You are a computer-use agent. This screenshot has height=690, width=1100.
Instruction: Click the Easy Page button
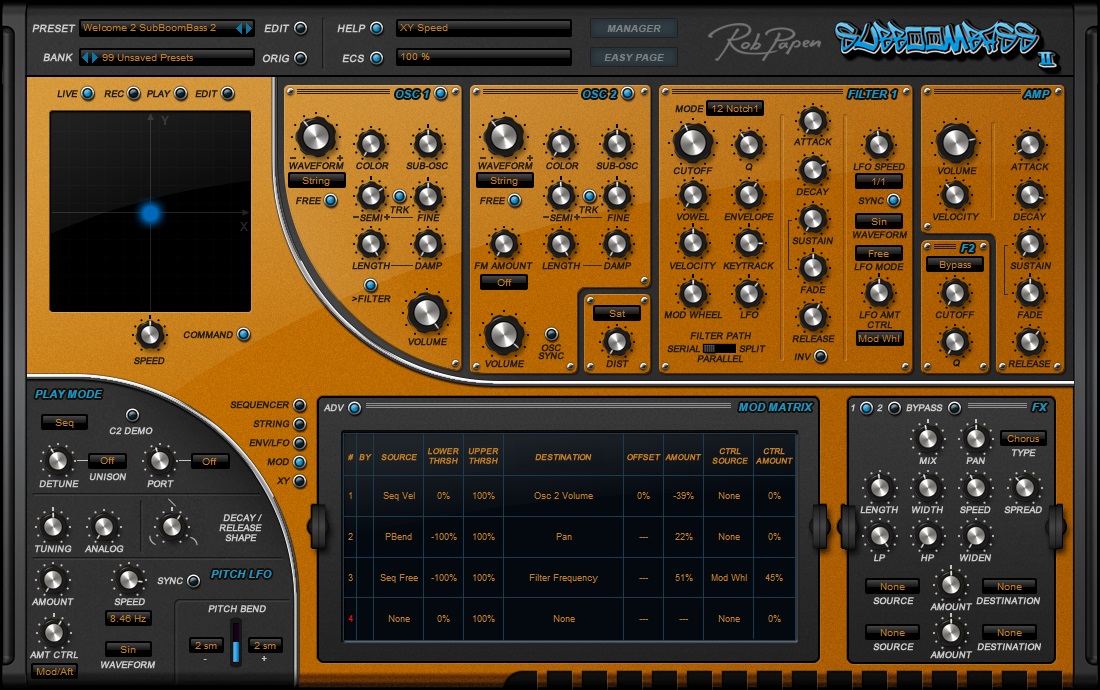coord(633,57)
